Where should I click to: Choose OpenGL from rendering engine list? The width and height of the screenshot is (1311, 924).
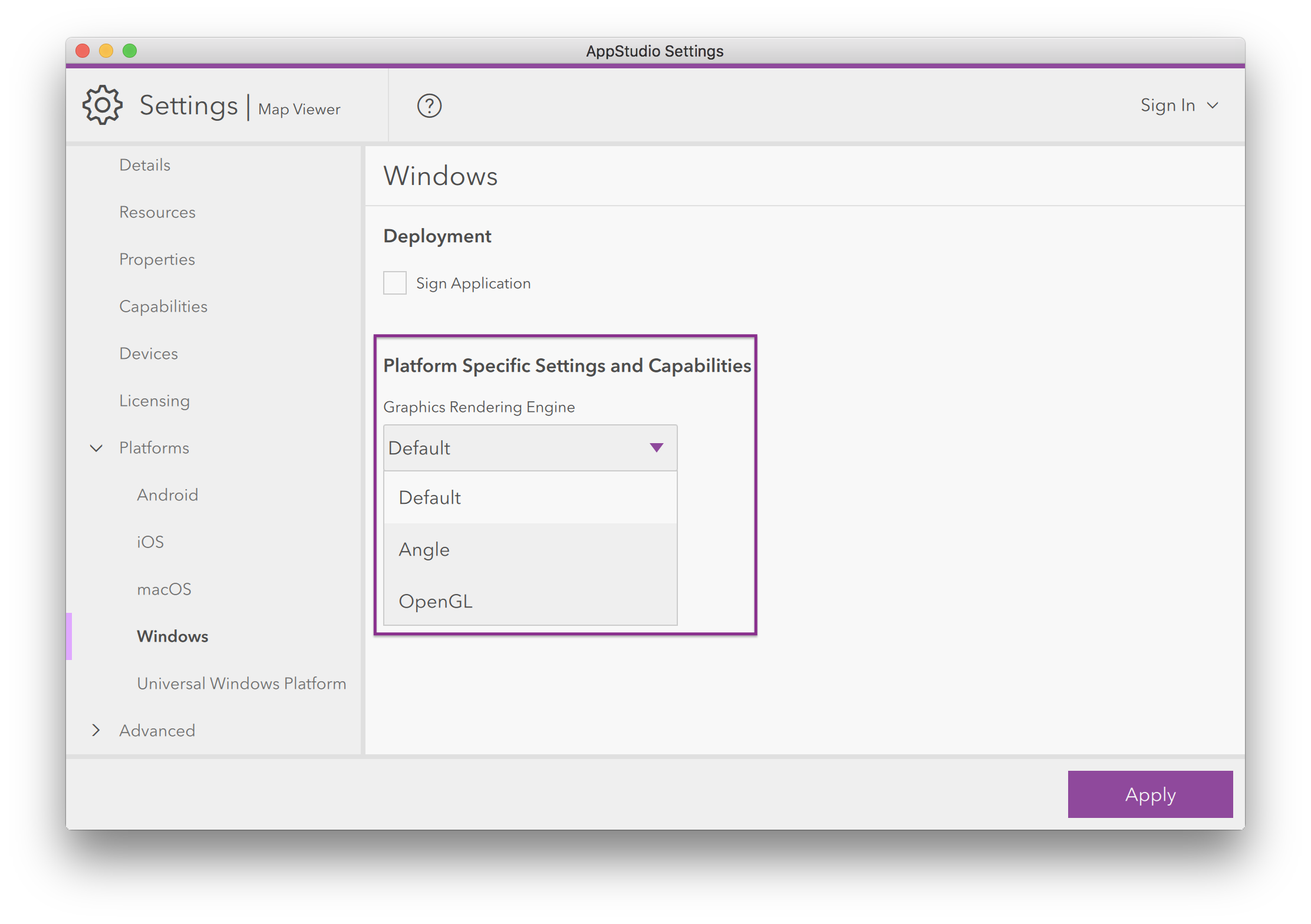[x=436, y=601]
